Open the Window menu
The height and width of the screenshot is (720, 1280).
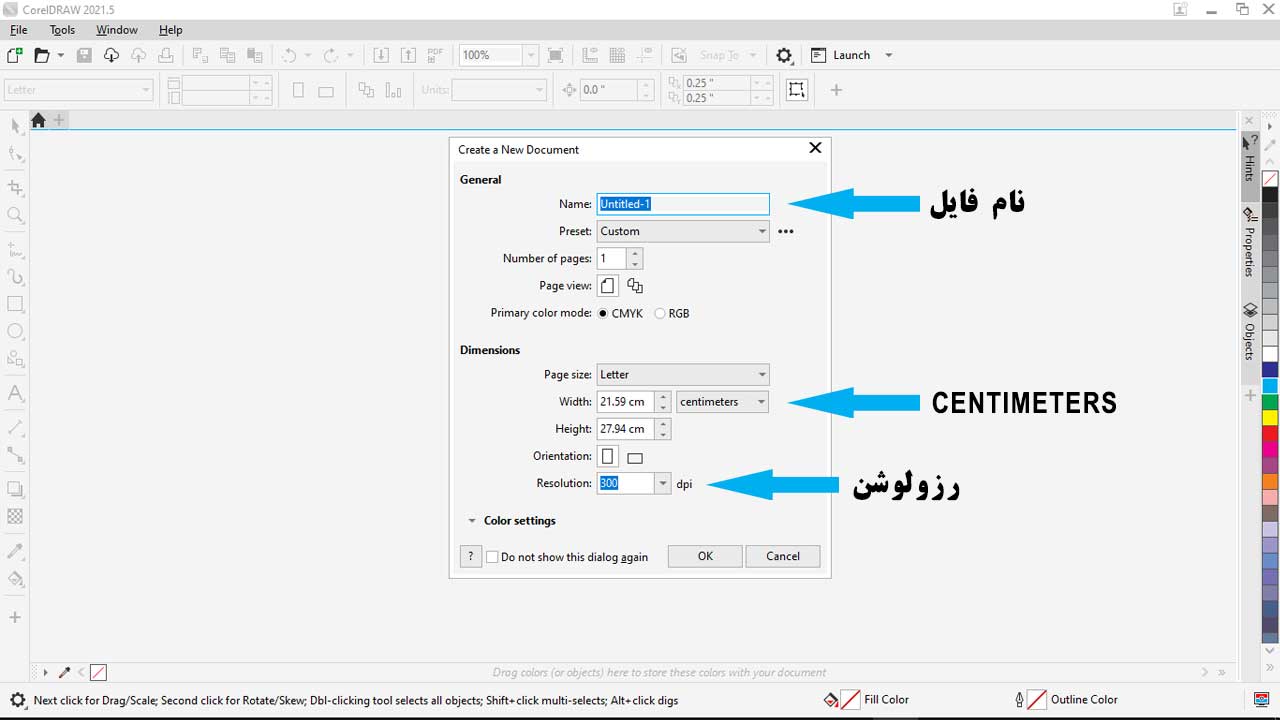tap(116, 30)
